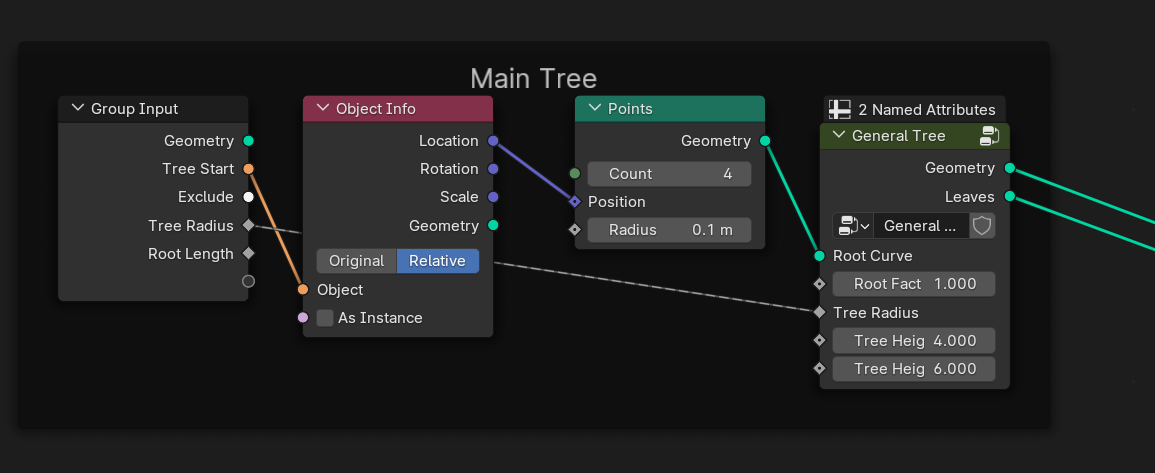Collapse the Group Input node chevron
This screenshot has width=1155, height=473.
[x=78, y=108]
